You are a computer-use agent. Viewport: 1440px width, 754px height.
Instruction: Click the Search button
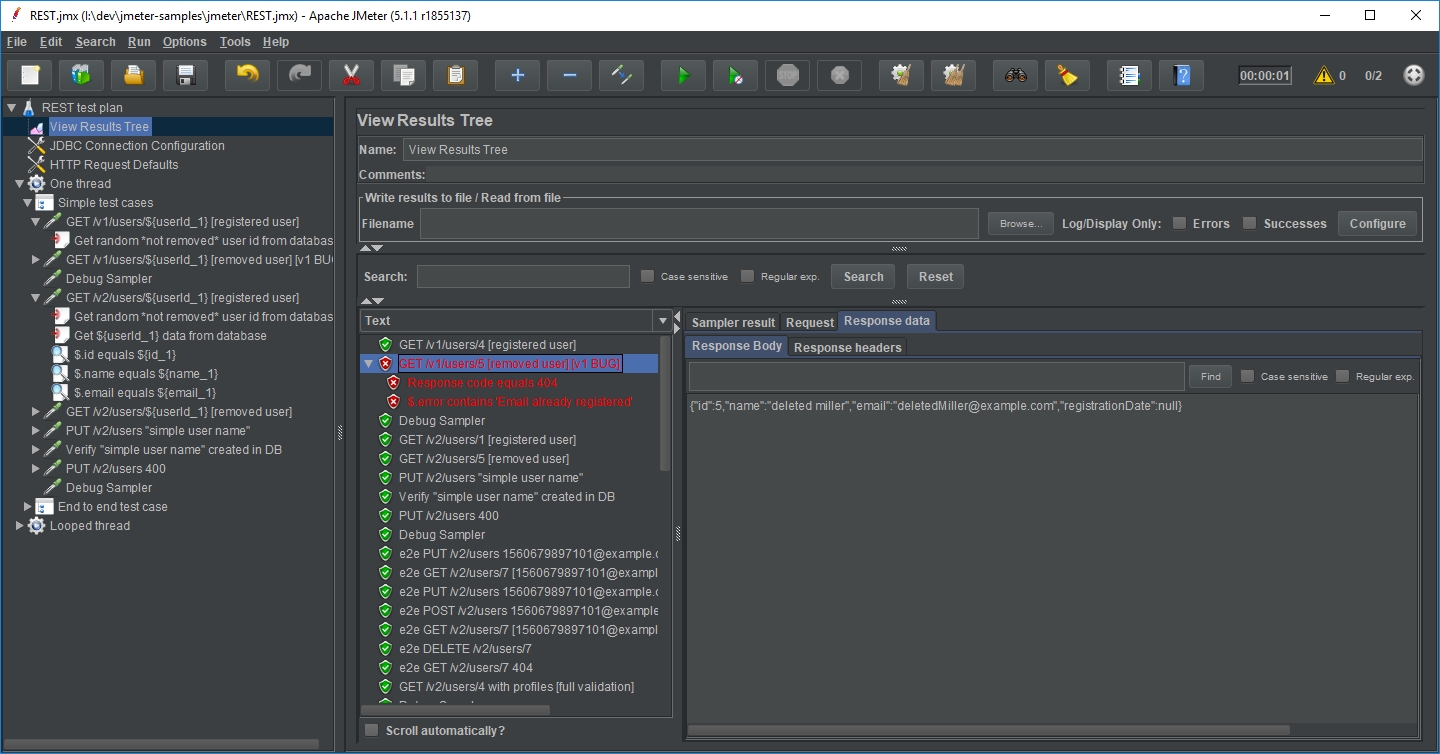(x=863, y=276)
